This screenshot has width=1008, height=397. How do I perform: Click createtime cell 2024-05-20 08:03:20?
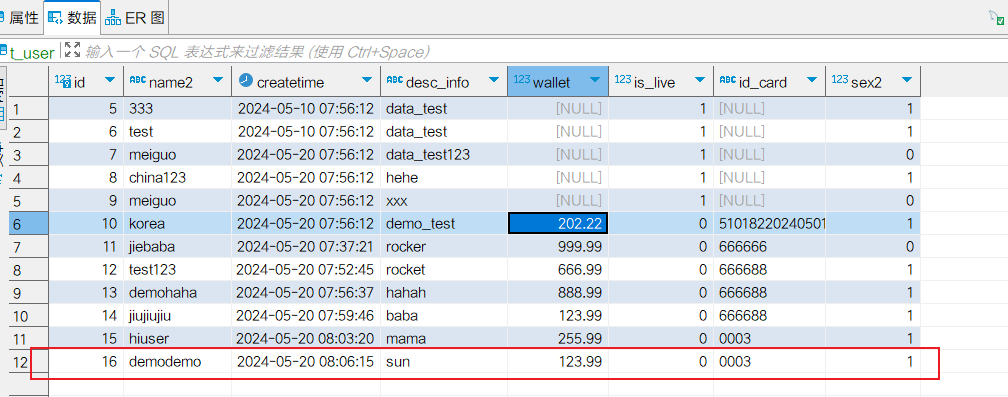pyautogui.click(x=305, y=339)
